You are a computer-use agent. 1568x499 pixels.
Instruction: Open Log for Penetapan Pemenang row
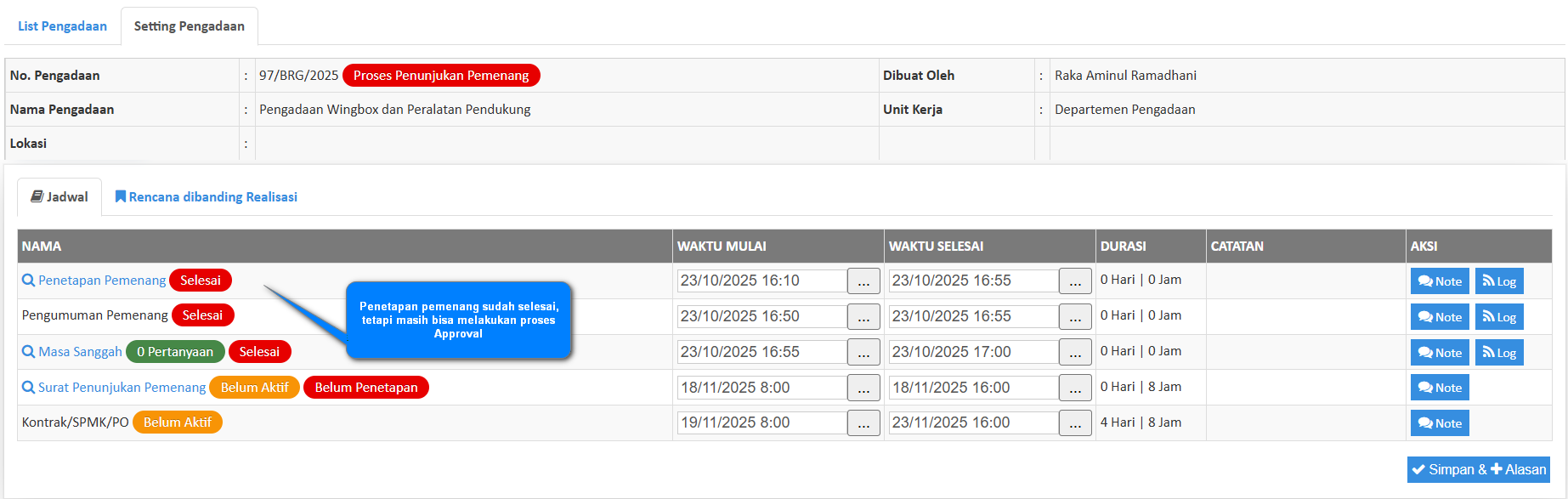point(1499,281)
